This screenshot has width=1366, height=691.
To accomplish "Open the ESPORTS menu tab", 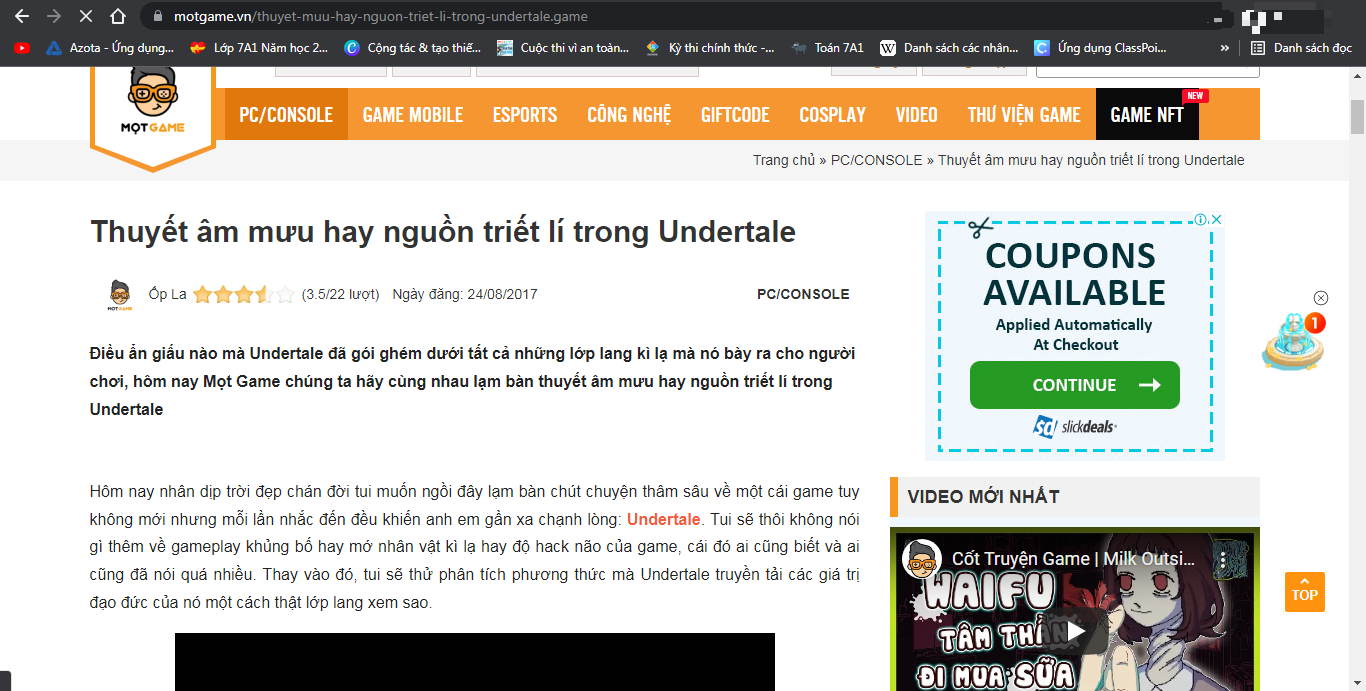I will 525,114.
